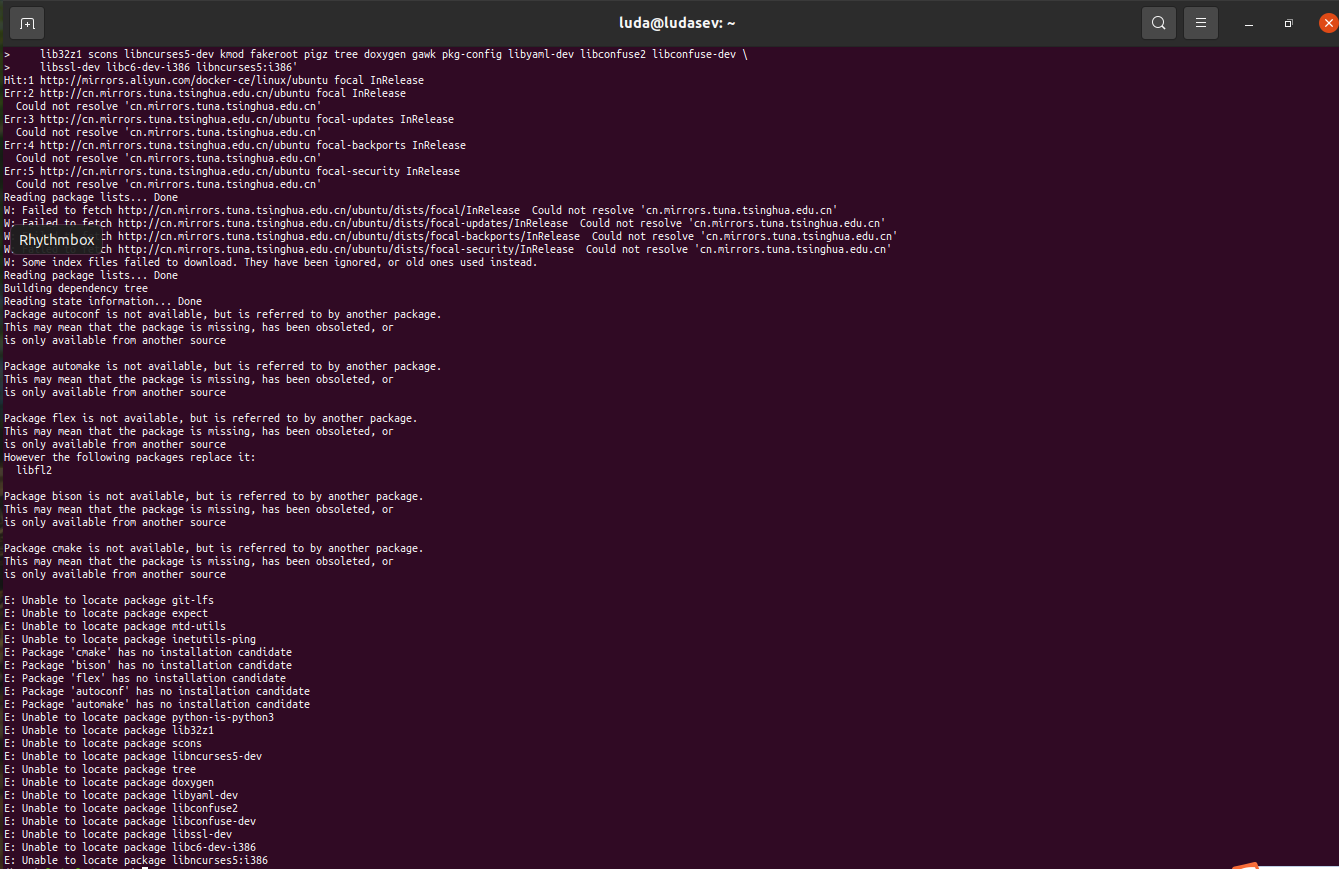The image size is (1339, 869).
Task: Restore down the terminal window
Action: coord(1289,23)
